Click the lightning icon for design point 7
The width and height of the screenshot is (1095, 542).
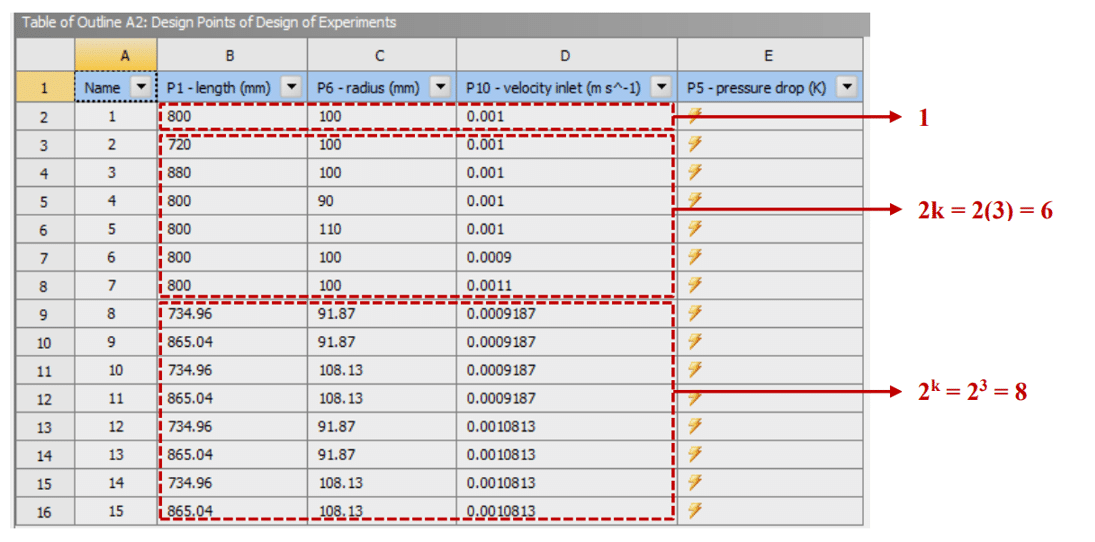click(693, 285)
